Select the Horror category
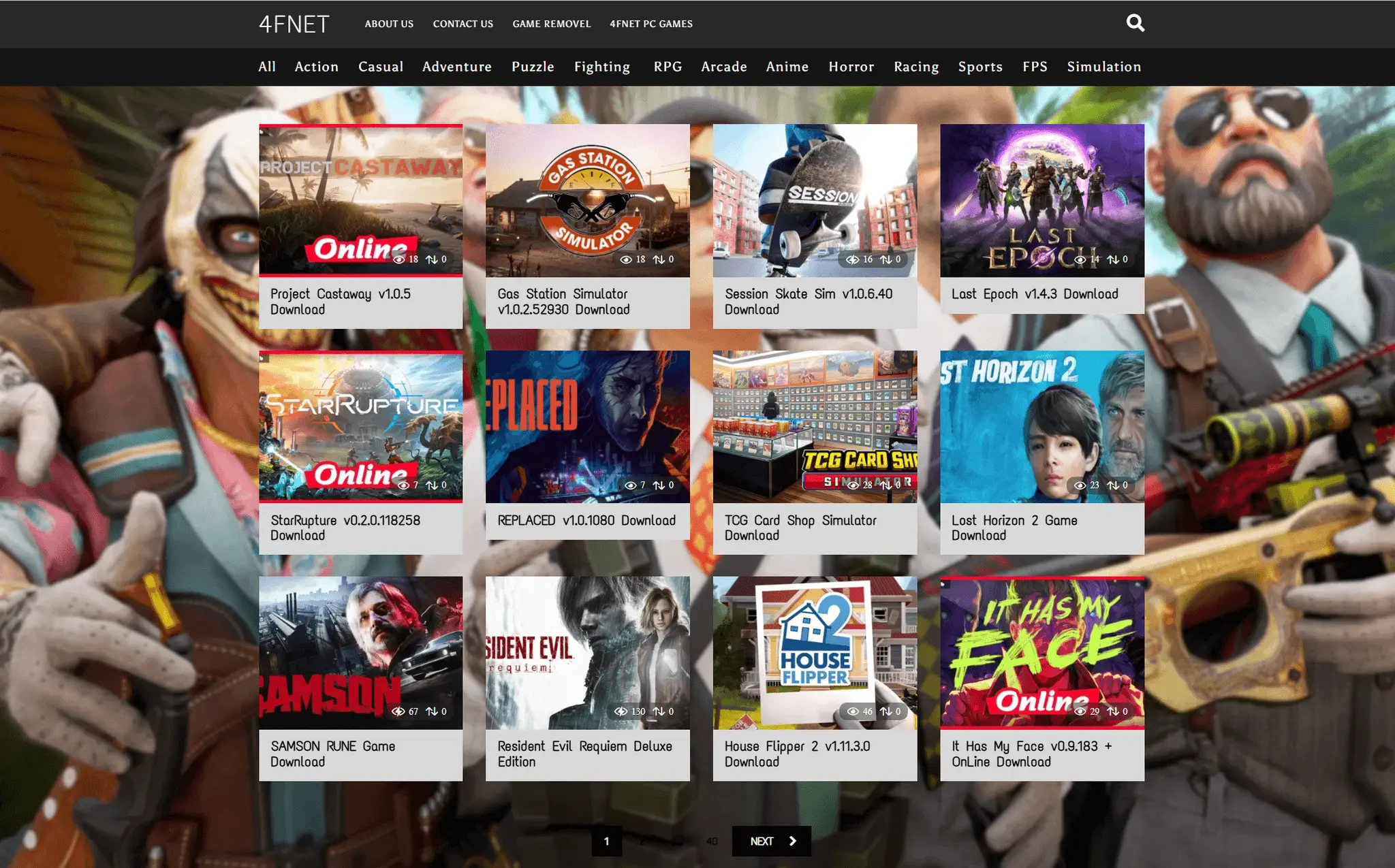 pos(851,67)
